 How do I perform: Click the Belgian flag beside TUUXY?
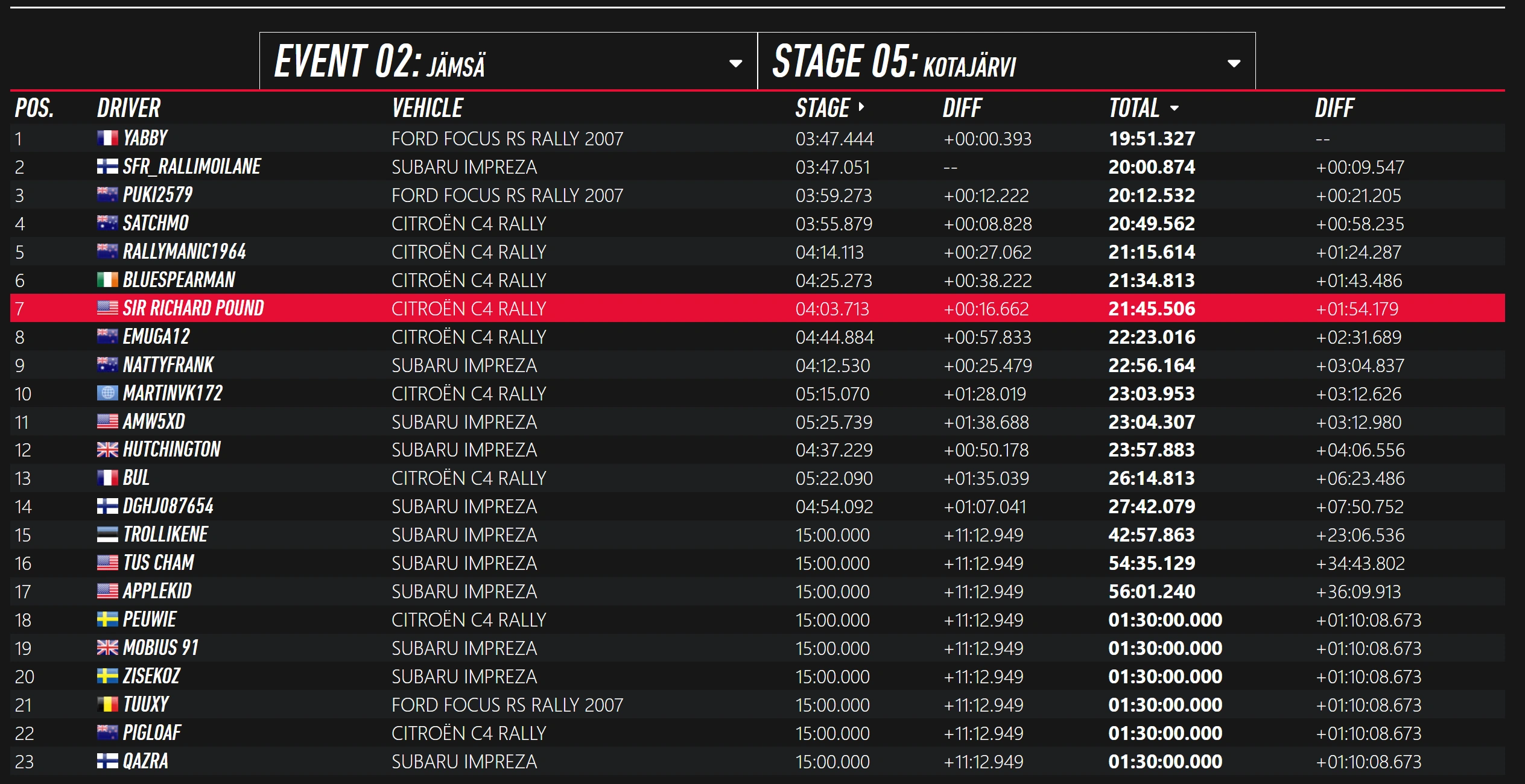tap(107, 704)
